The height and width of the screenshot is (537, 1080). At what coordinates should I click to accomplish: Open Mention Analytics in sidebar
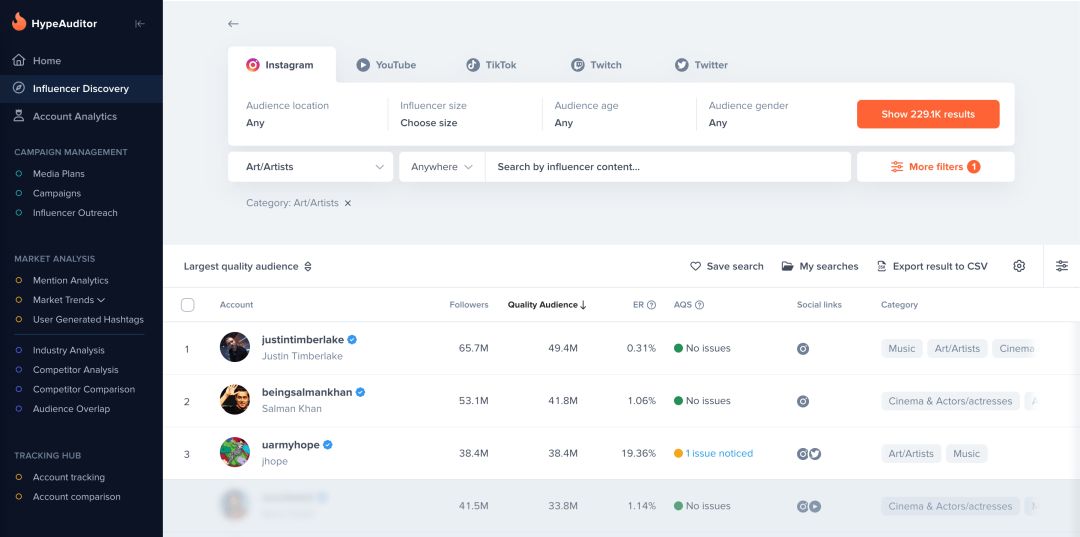click(70, 280)
